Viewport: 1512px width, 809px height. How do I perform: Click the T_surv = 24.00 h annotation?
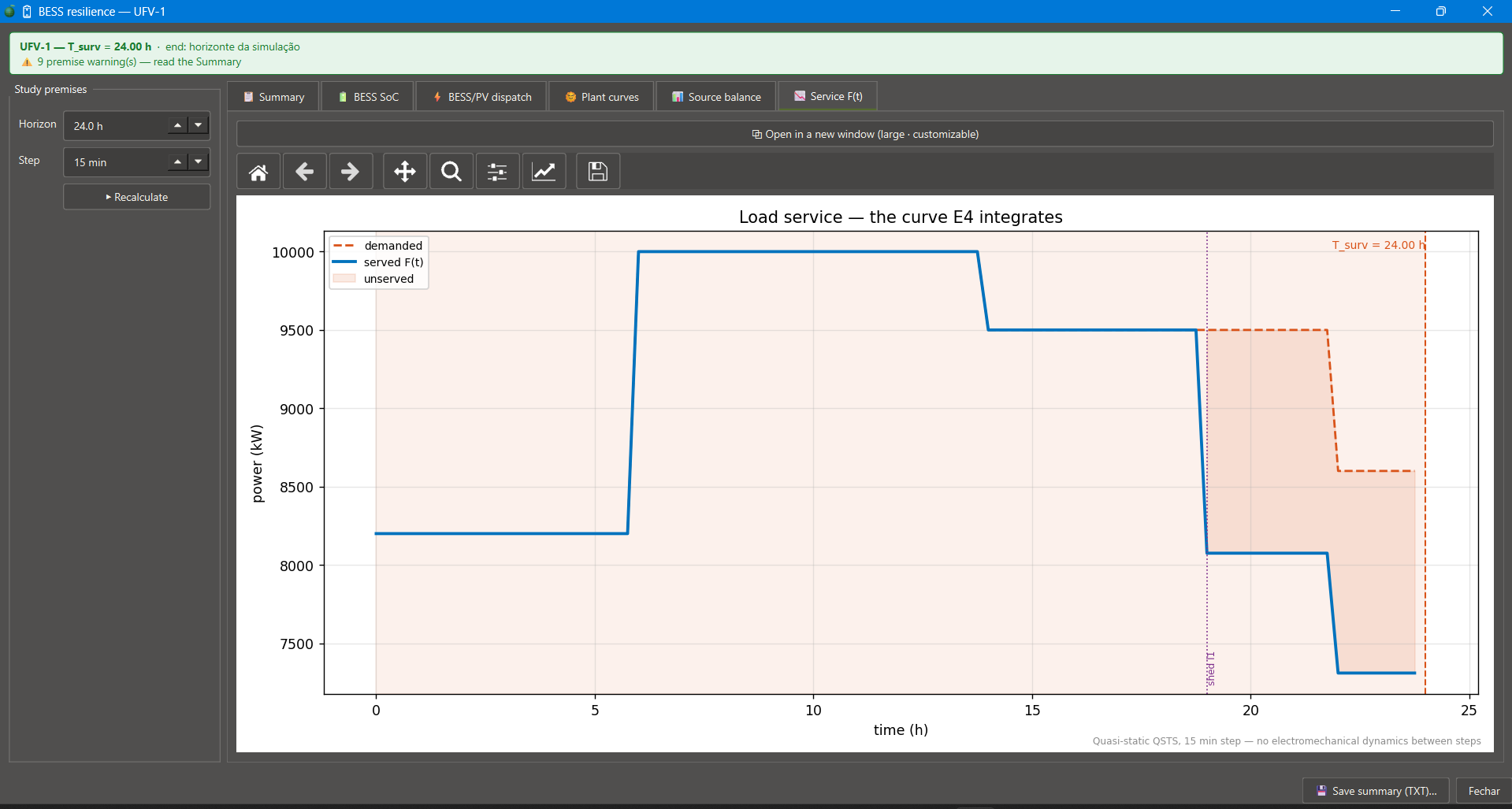tap(1379, 245)
